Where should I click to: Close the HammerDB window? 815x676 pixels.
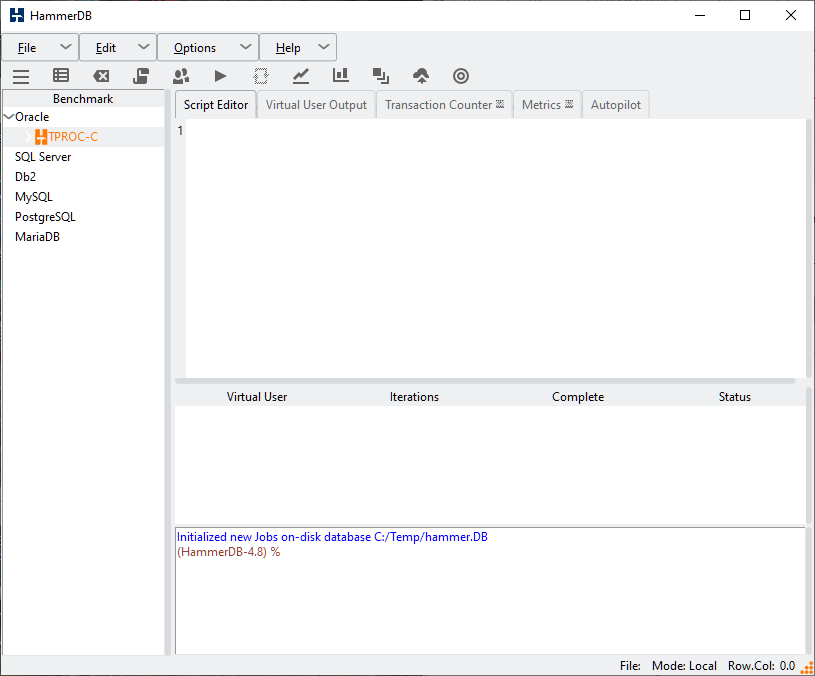click(x=791, y=15)
